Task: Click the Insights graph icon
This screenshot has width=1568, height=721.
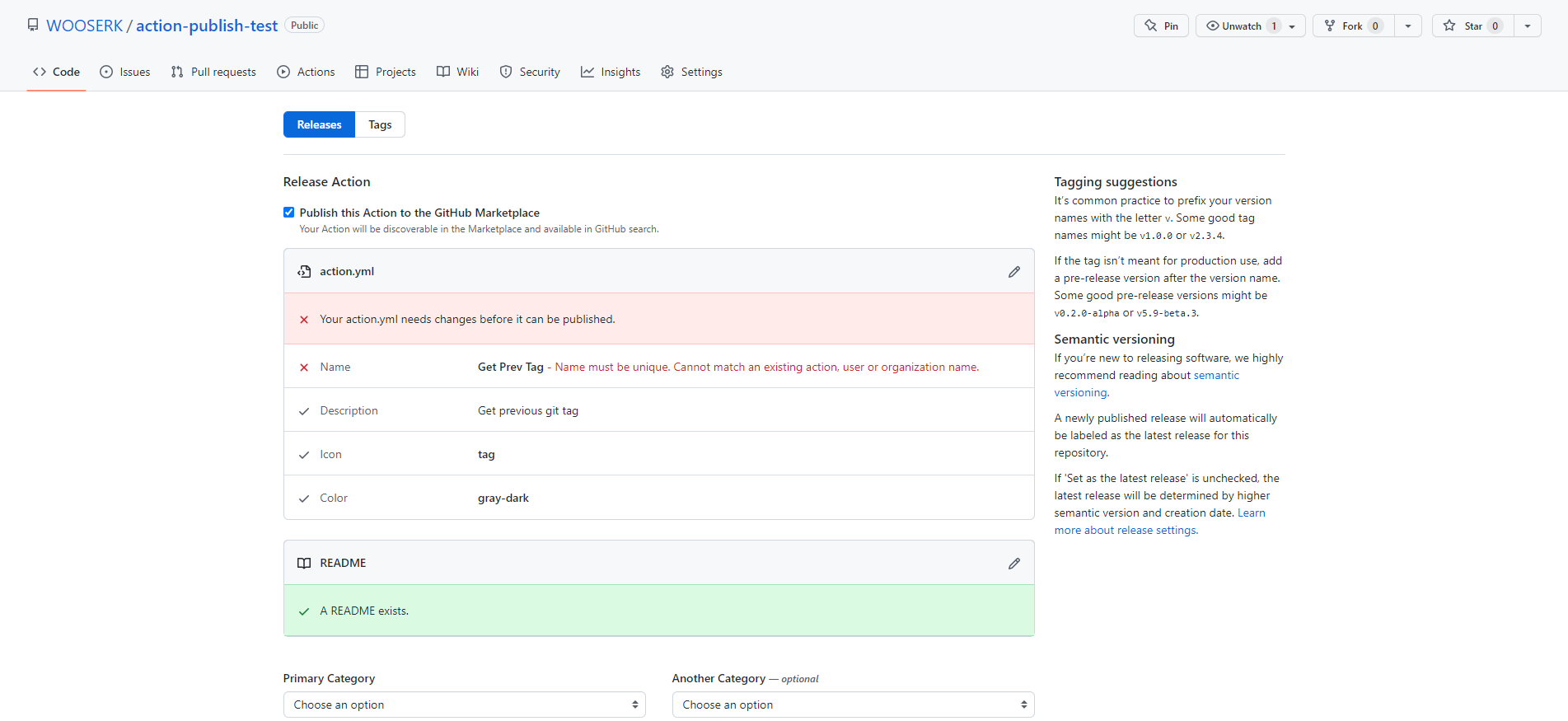Action: pyautogui.click(x=587, y=72)
